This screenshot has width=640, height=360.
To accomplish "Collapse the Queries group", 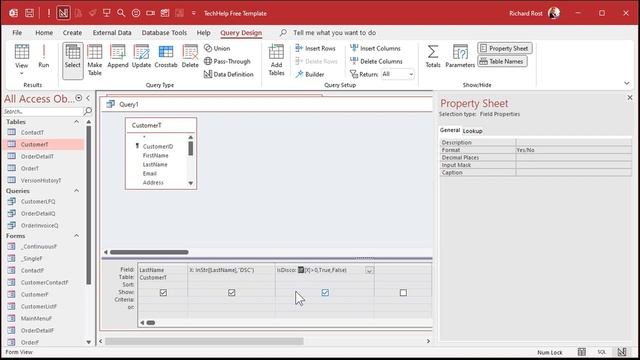I will pos(76,191).
